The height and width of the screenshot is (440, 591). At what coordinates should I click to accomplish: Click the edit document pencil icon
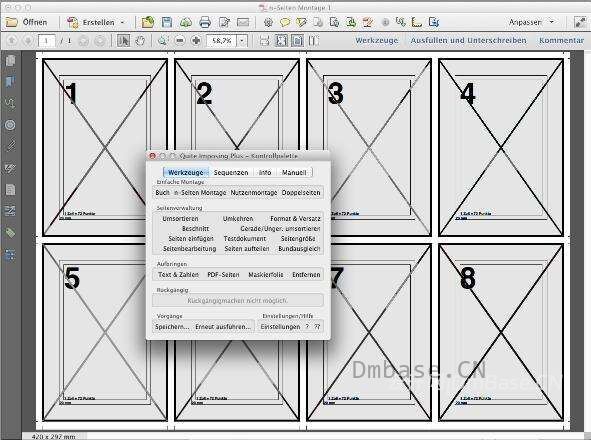[x=224, y=23]
